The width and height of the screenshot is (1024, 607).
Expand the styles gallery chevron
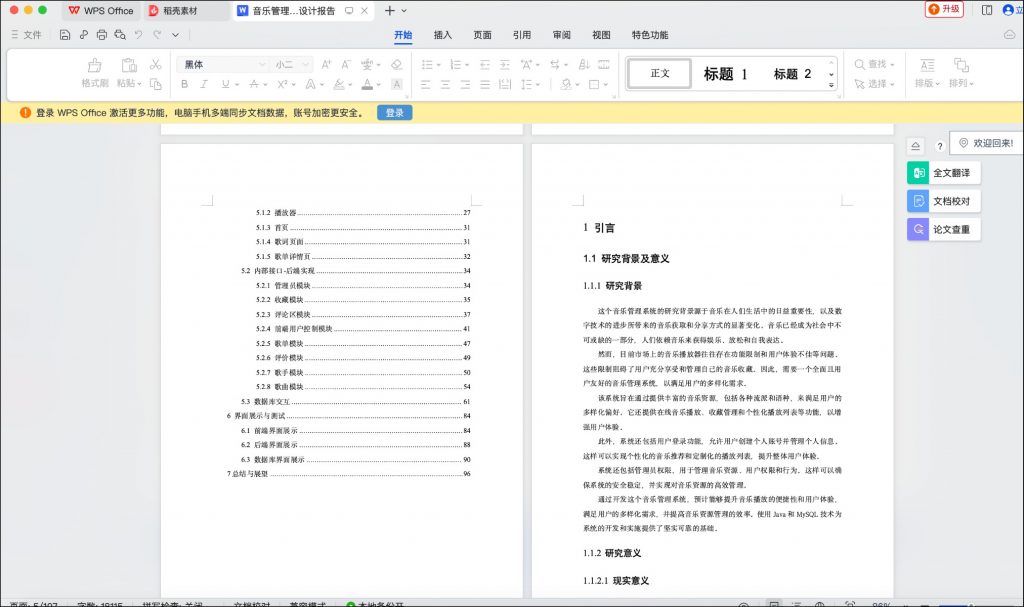tap(831, 84)
